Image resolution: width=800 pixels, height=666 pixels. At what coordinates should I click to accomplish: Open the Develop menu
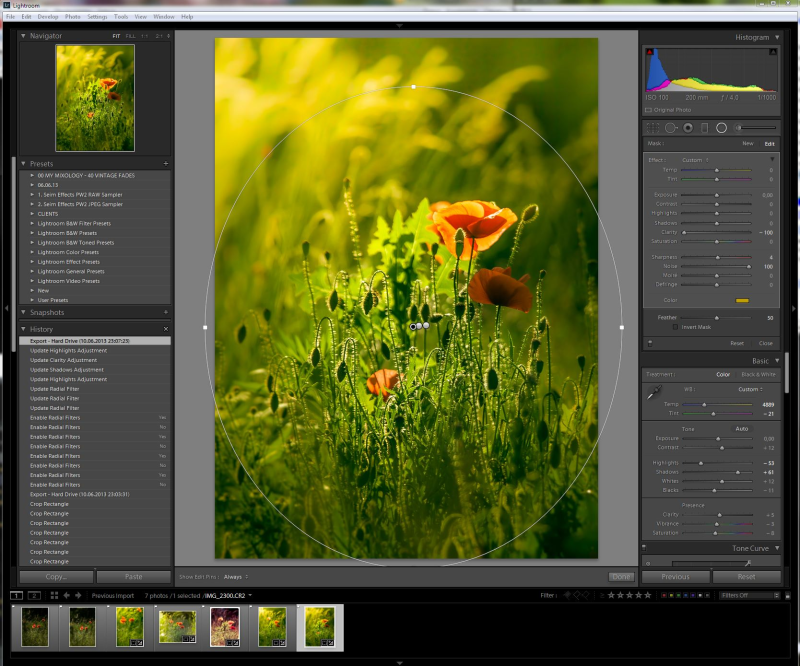coord(49,17)
